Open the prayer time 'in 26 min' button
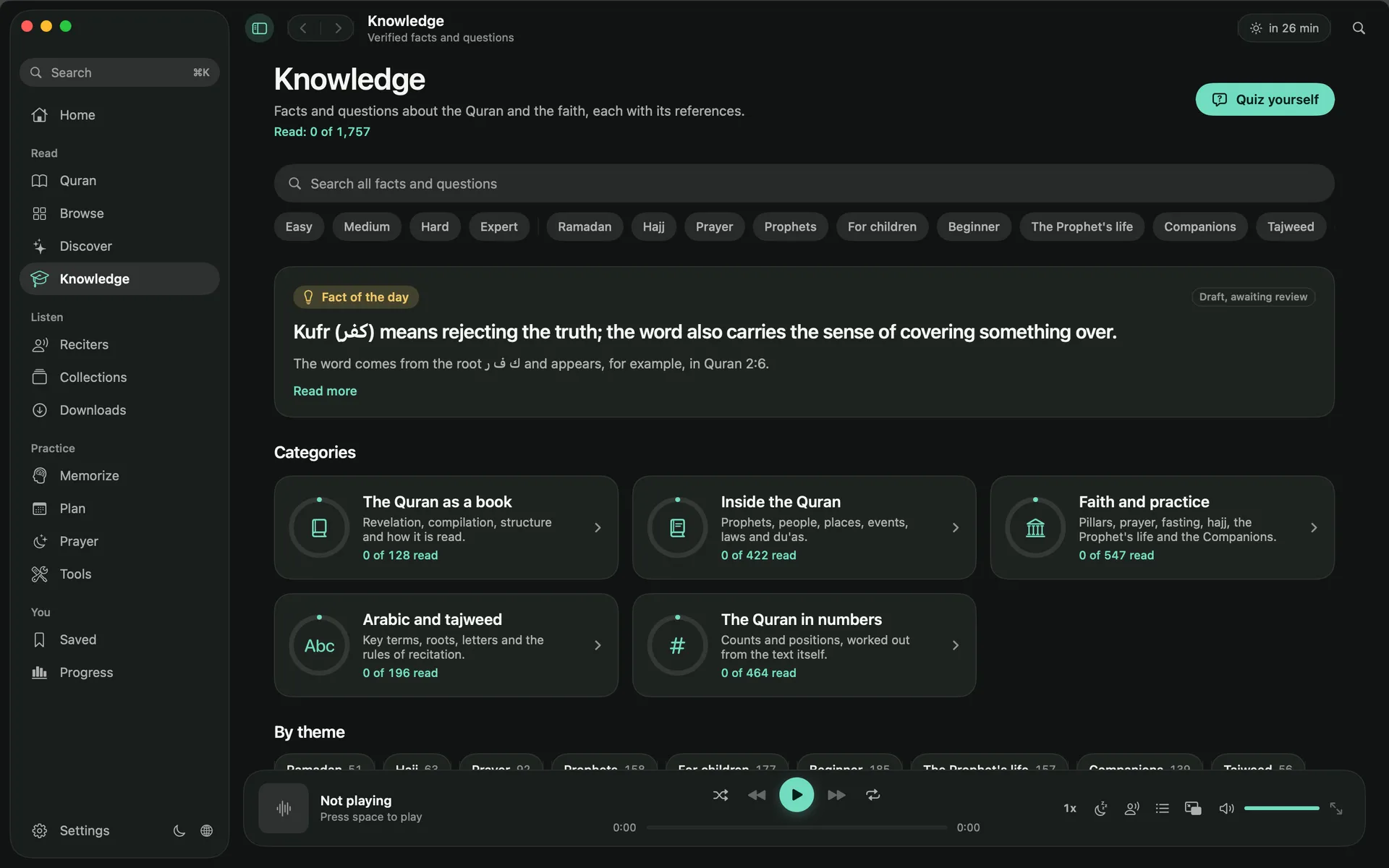Viewport: 1389px width, 868px height. point(1284,28)
